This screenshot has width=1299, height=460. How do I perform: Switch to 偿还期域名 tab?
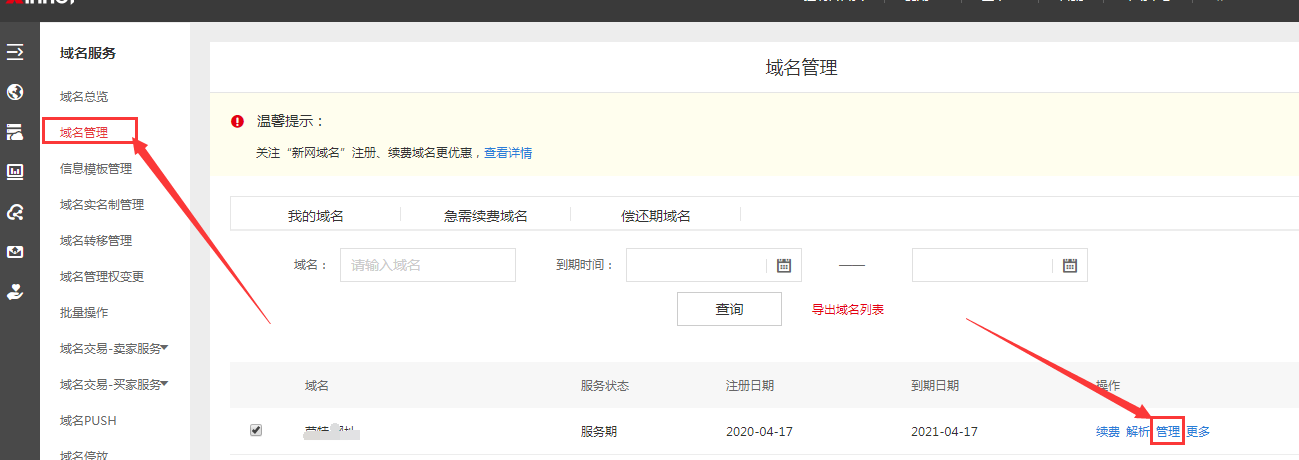point(656,215)
